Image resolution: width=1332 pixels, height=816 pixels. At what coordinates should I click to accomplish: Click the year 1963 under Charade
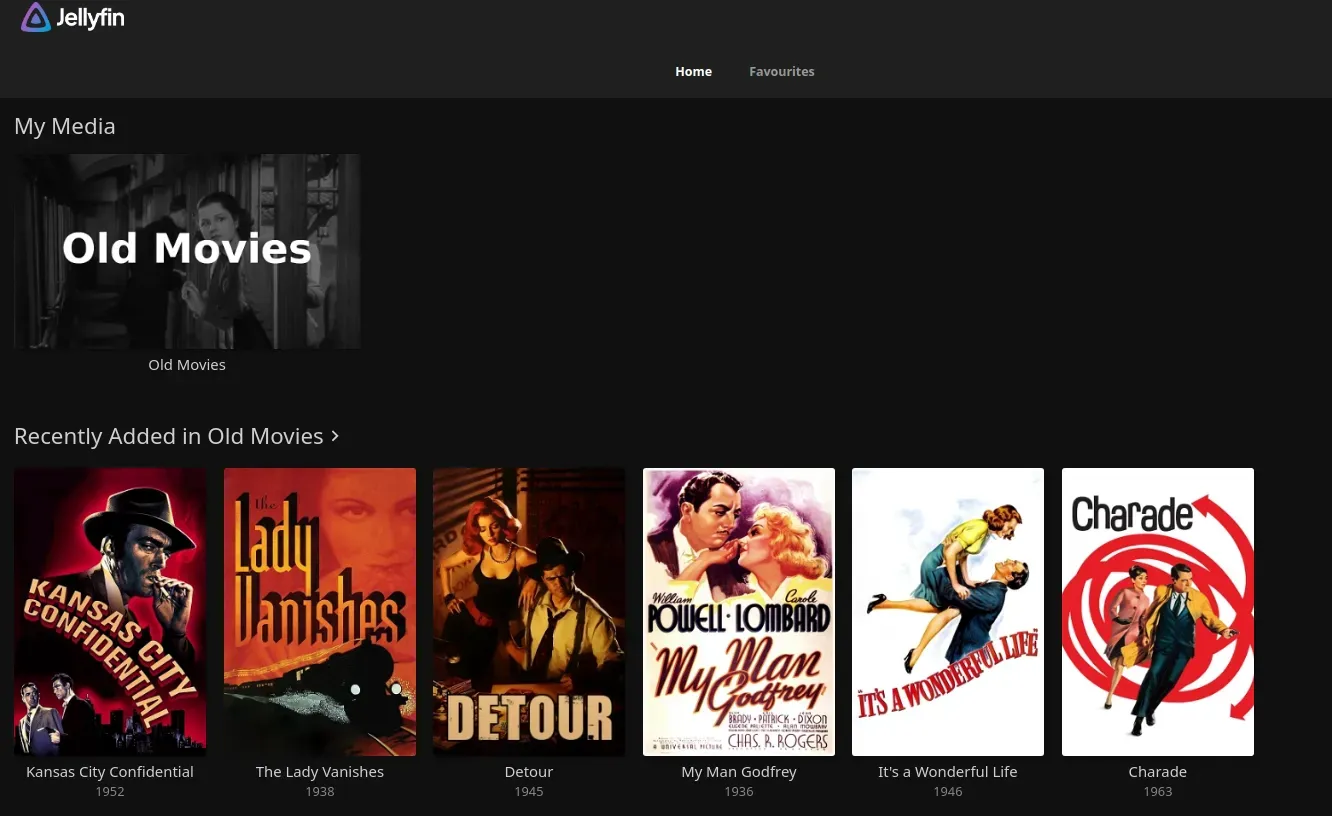click(x=1158, y=792)
